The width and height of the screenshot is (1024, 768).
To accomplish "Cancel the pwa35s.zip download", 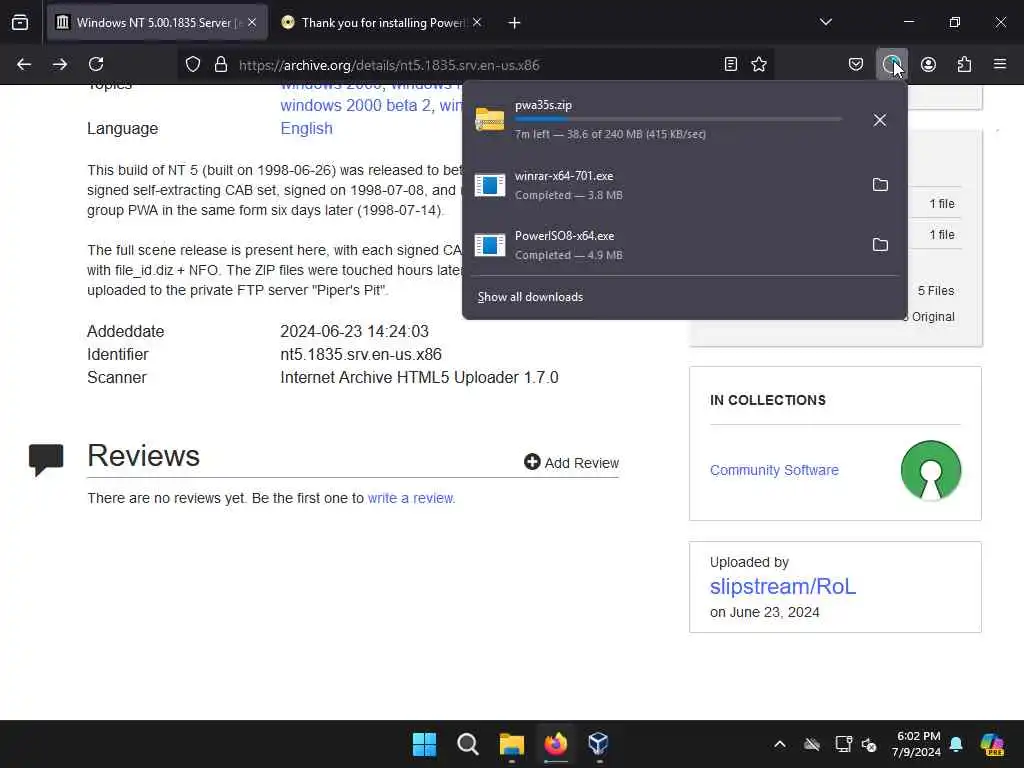I will click(880, 120).
